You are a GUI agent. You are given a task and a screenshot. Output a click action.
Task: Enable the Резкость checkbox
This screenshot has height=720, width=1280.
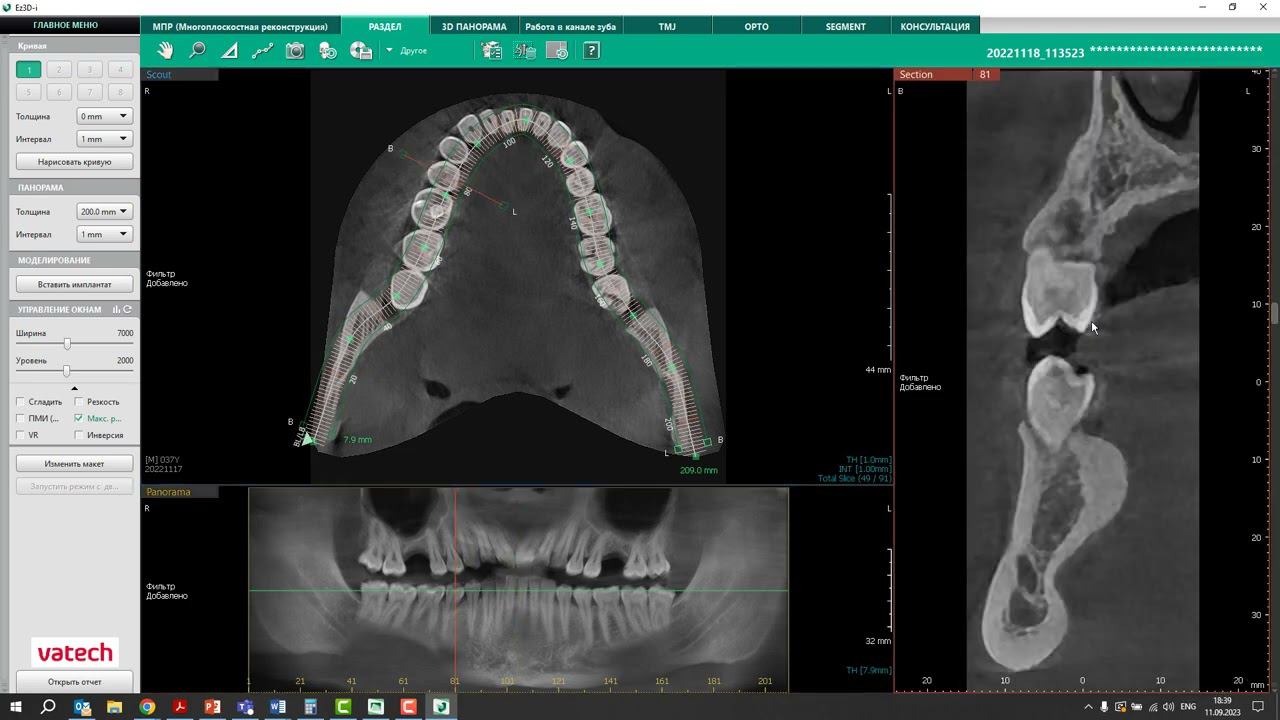(x=79, y=402)
